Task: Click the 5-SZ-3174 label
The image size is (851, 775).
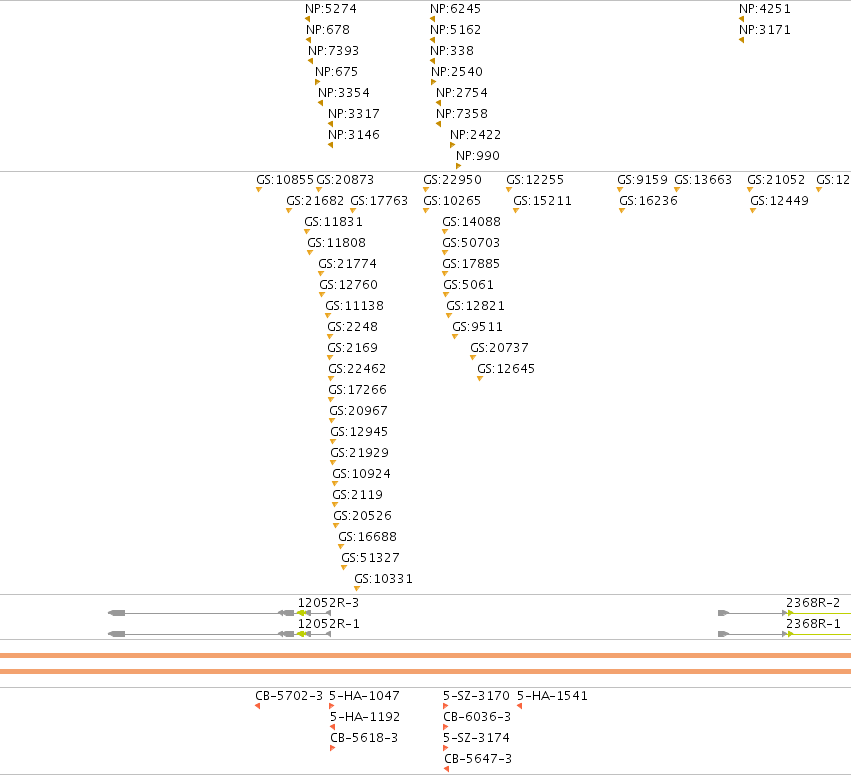Action: (476, 738)
